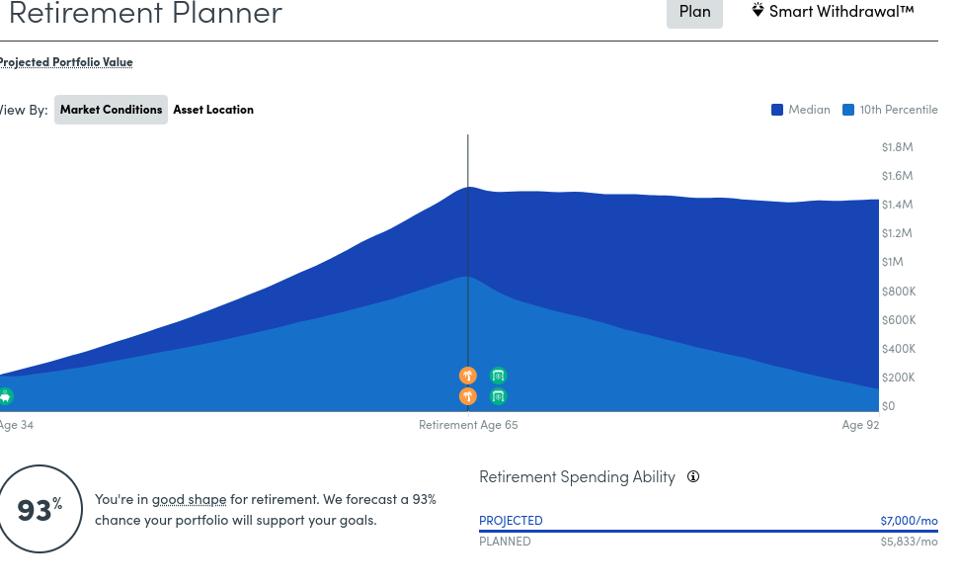
Task: Click the "good shape" underlined link
Action: coord(189,499)
